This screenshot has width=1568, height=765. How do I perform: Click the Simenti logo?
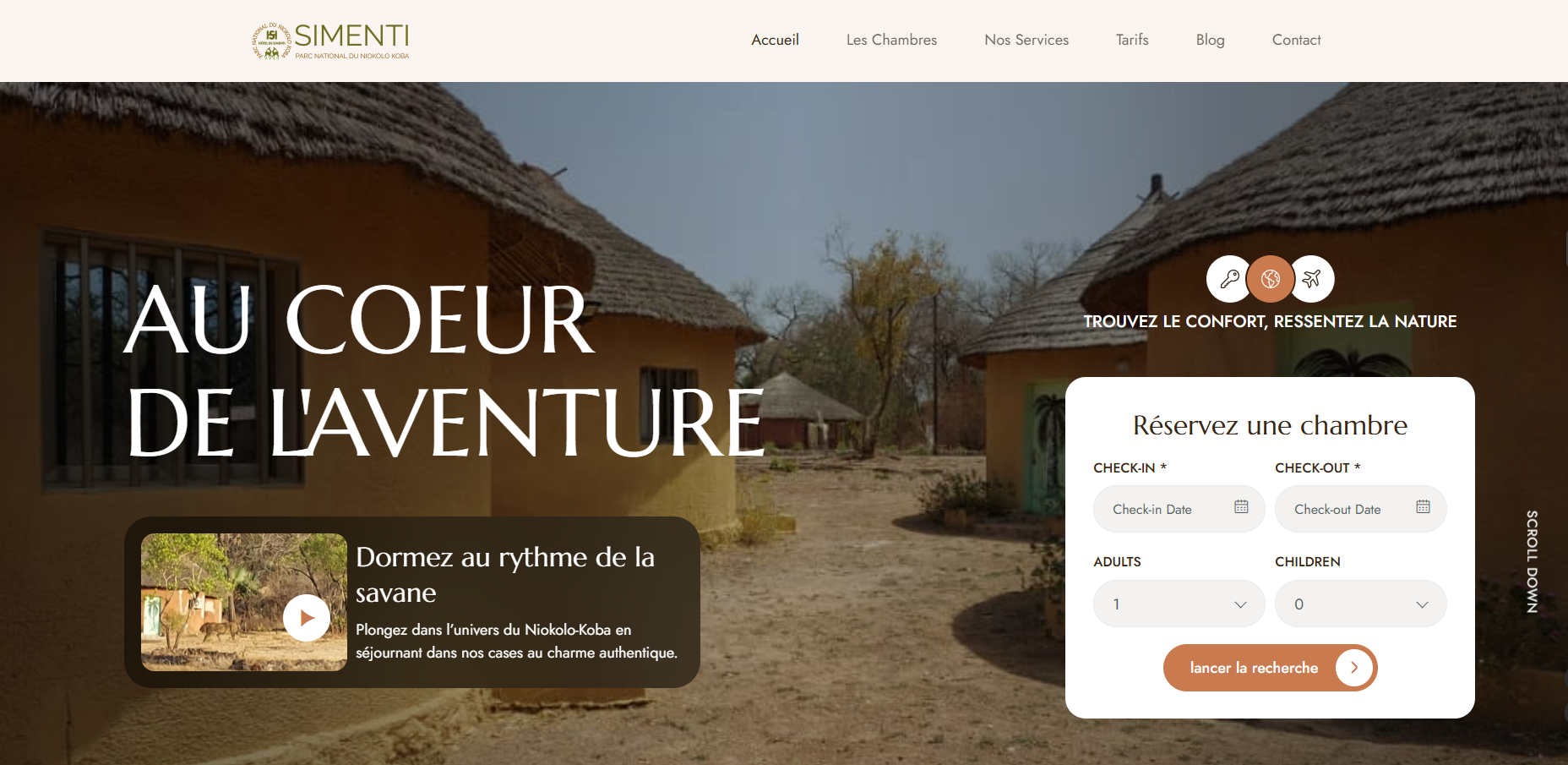point(330,41)
